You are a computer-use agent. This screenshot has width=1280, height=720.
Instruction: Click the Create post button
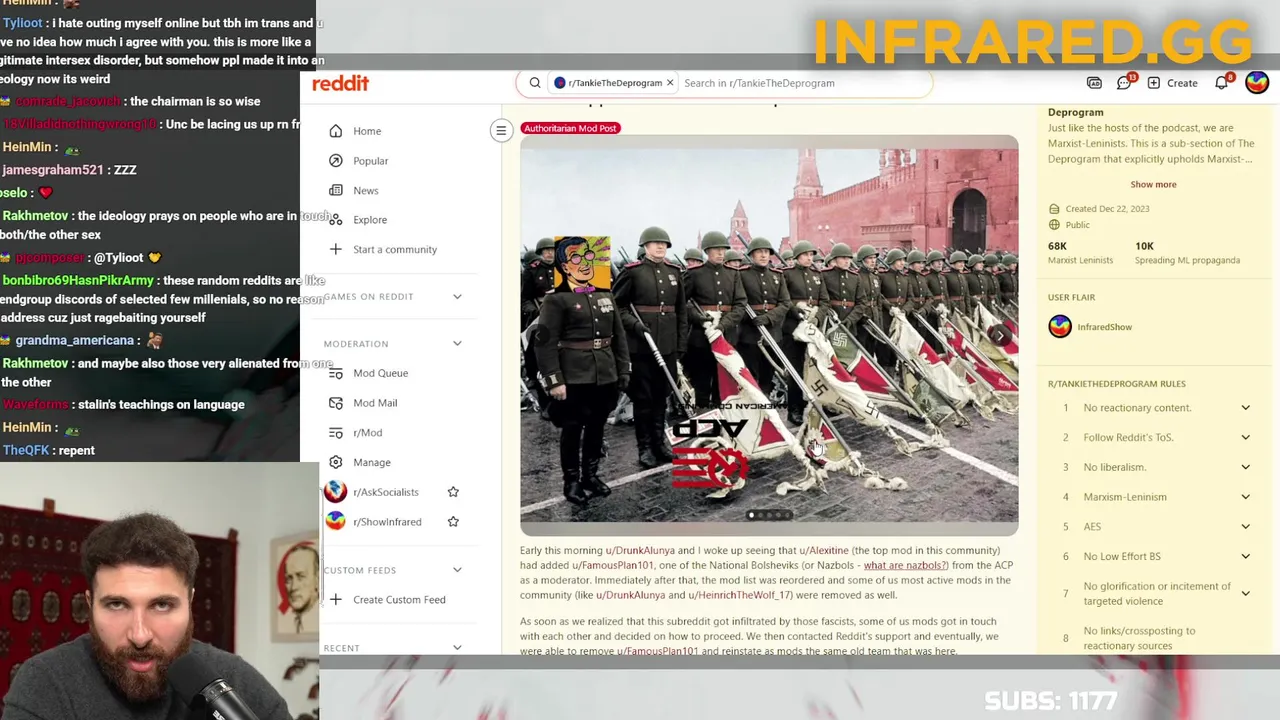tap(1172, 83)
